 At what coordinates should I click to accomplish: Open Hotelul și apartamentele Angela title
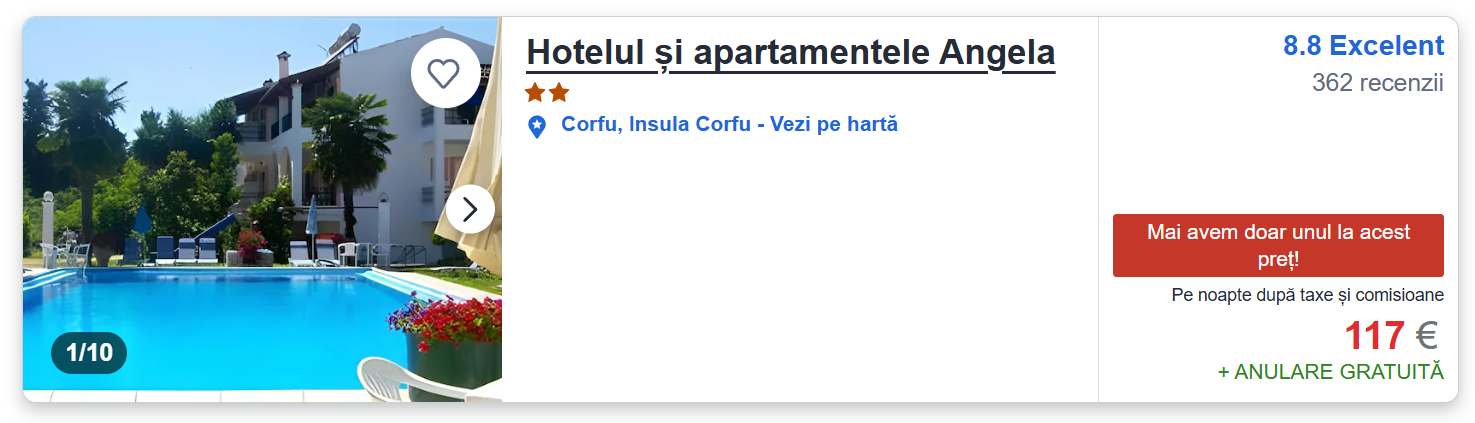pos(790,53)
